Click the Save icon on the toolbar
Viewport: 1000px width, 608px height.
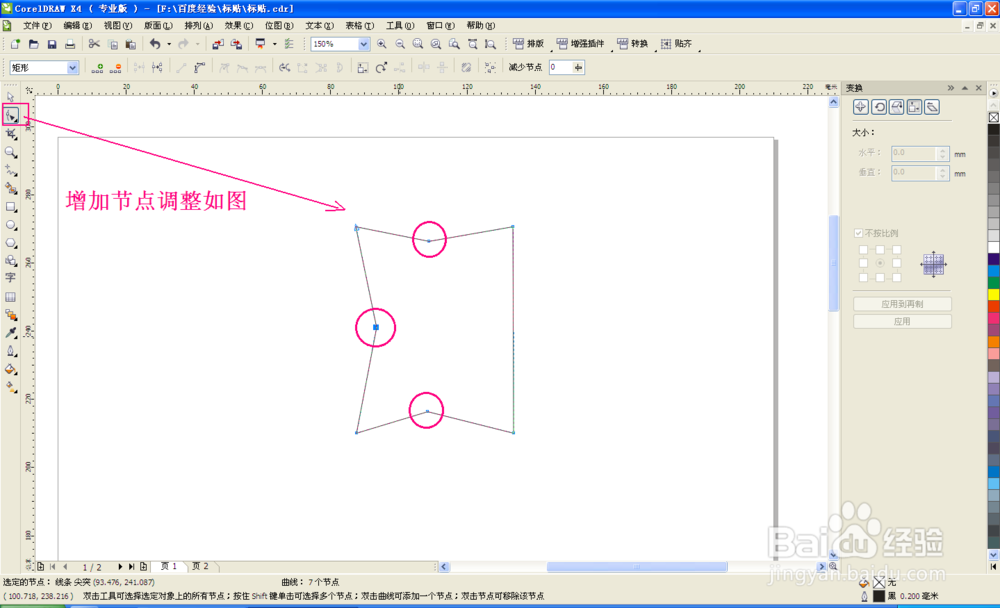coord(50,44)
